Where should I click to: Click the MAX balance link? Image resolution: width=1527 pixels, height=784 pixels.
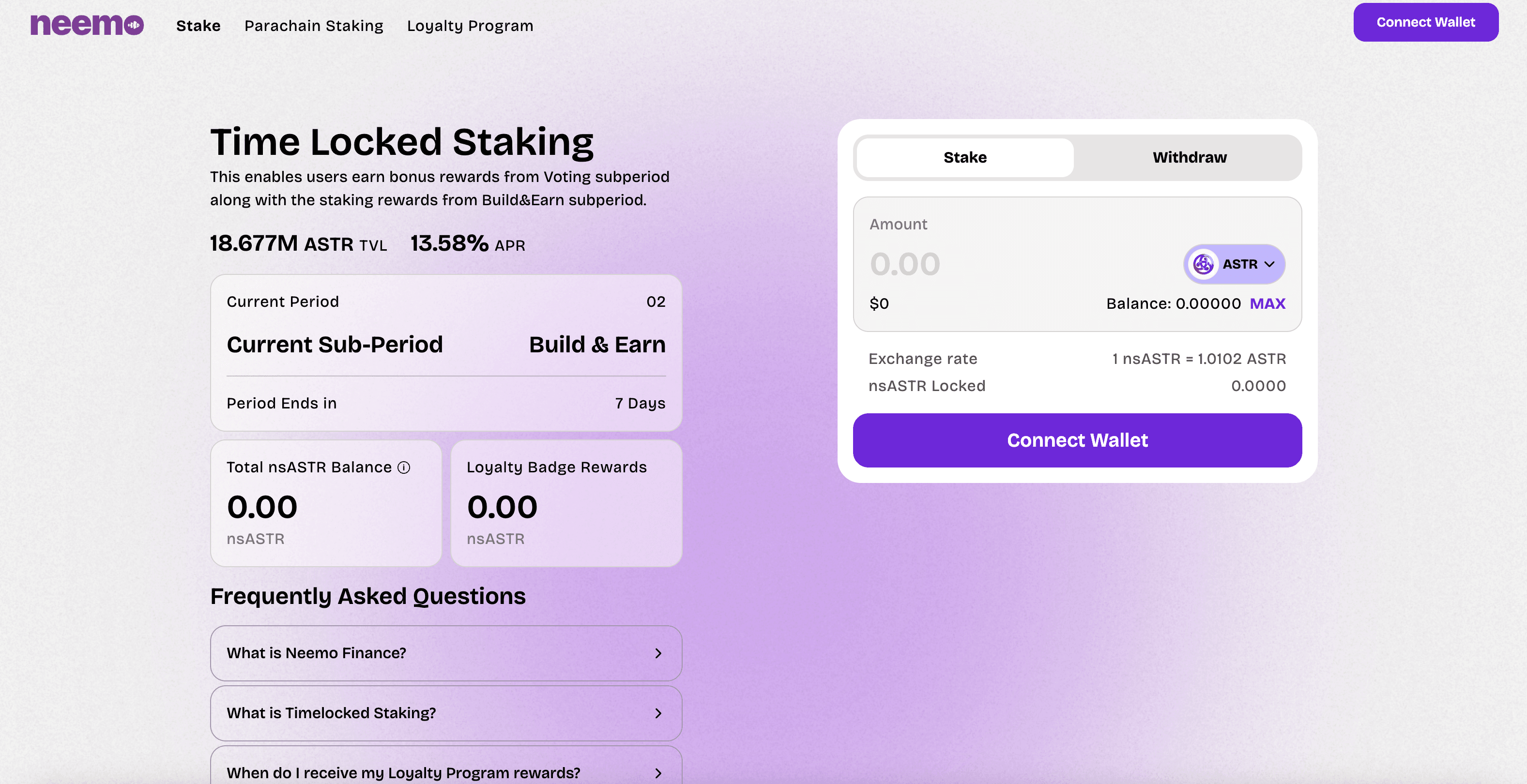tap(1267, 303)
